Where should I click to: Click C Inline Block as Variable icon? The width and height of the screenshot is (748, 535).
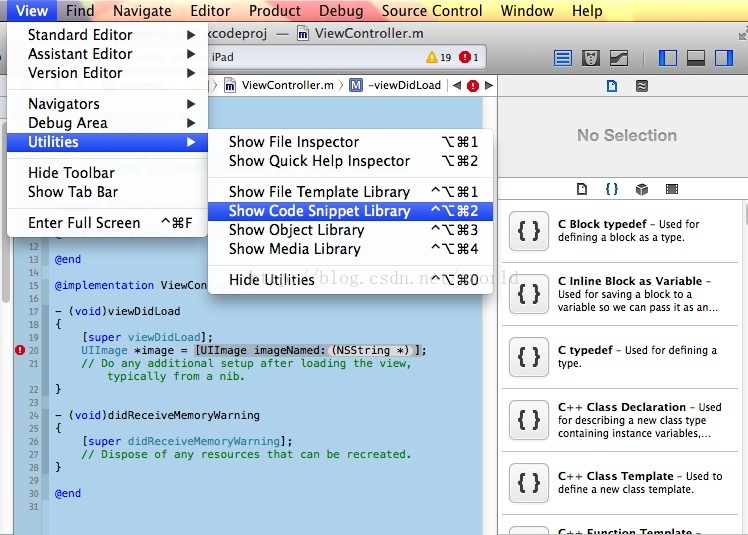click(x=529, y=294)
